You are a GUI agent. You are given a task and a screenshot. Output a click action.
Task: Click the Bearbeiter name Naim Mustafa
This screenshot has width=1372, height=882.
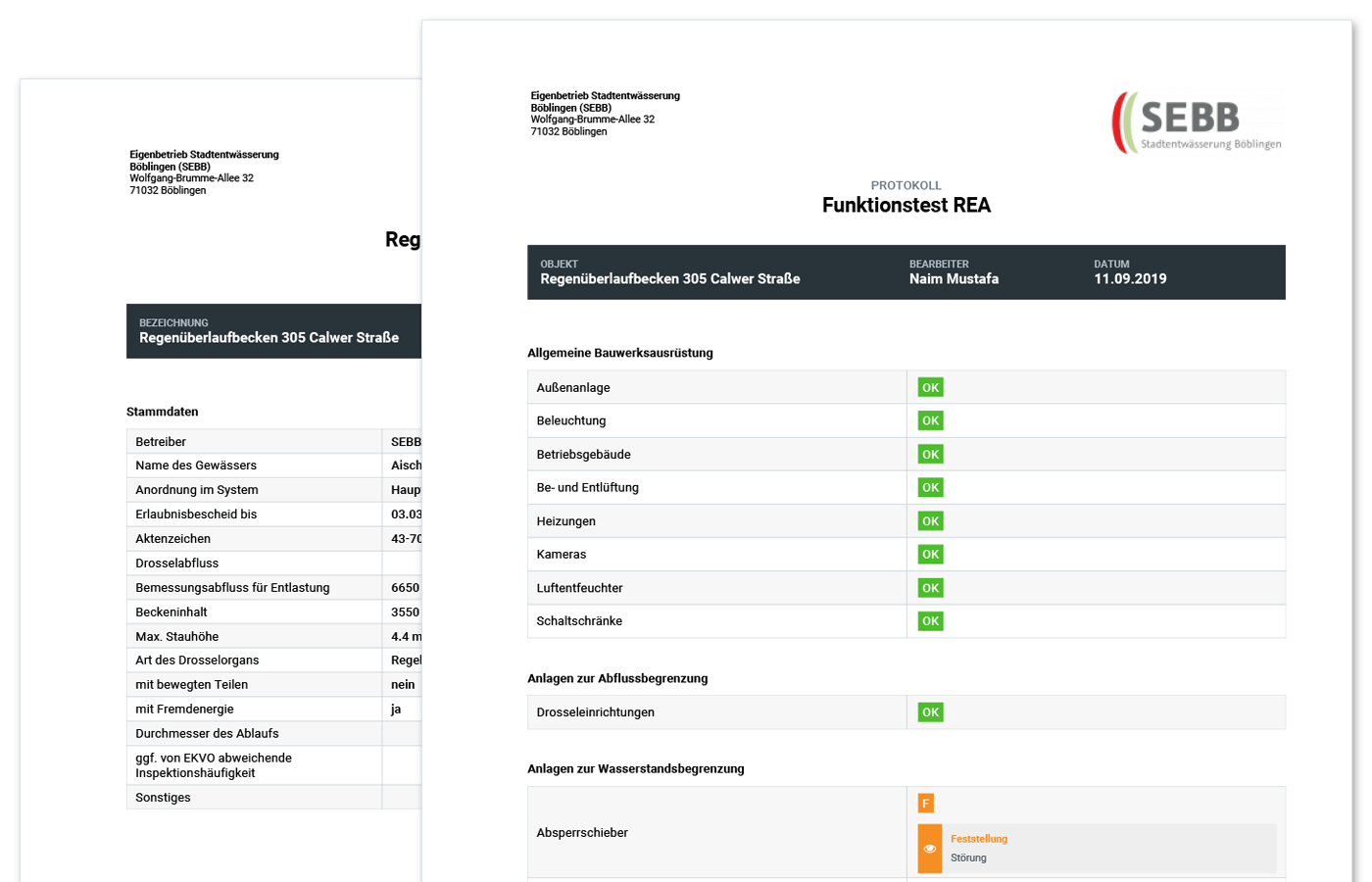pos(954,279)
